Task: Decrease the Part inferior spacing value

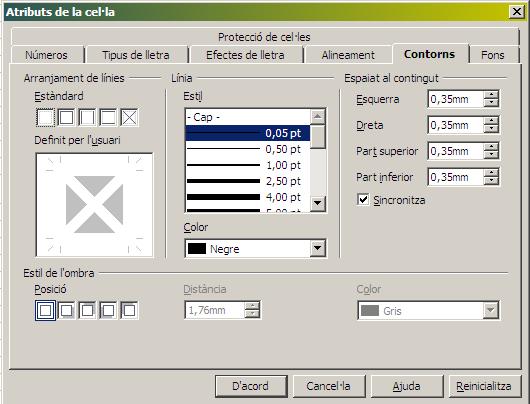Action: [x=491, y=181]
